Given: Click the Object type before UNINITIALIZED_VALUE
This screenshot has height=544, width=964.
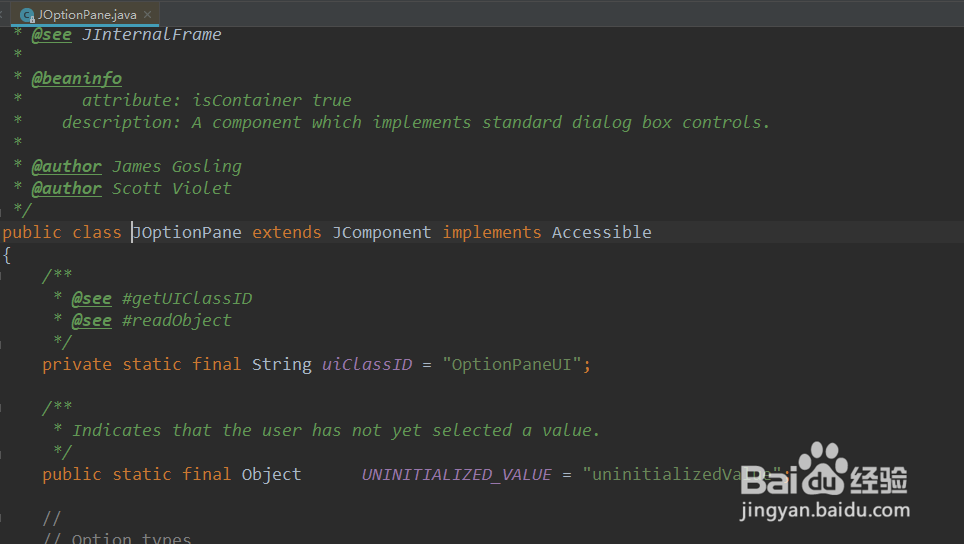Looking at the screenshot, I should (271, 474).
